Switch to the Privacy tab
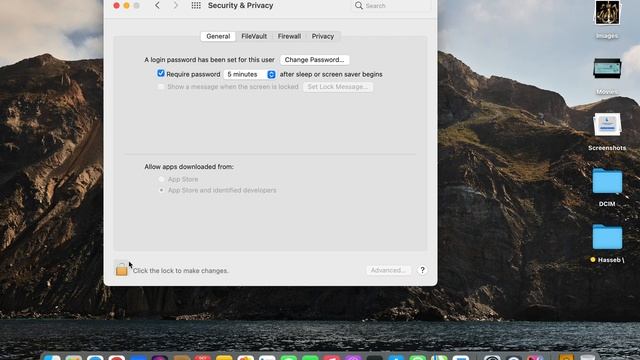The width and height of the screenshot is (640, 360). (323, 36)
